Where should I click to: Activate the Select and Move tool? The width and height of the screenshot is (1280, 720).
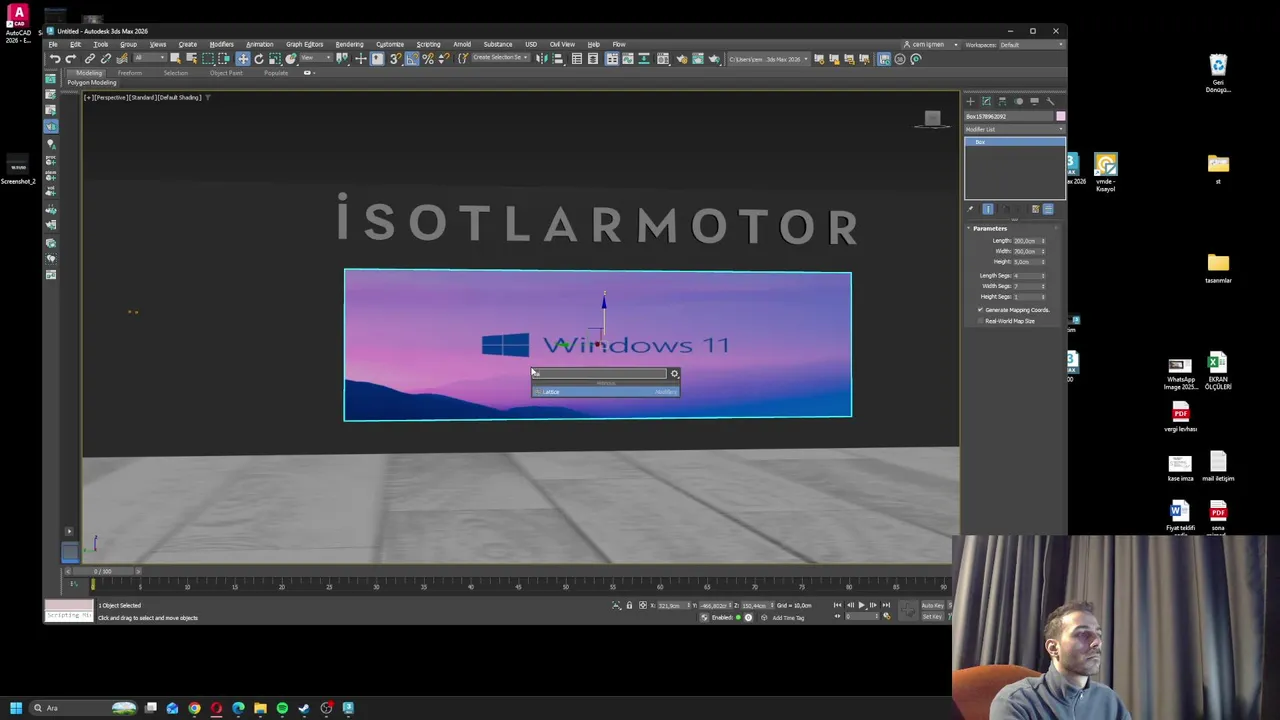tap(243, 58)
